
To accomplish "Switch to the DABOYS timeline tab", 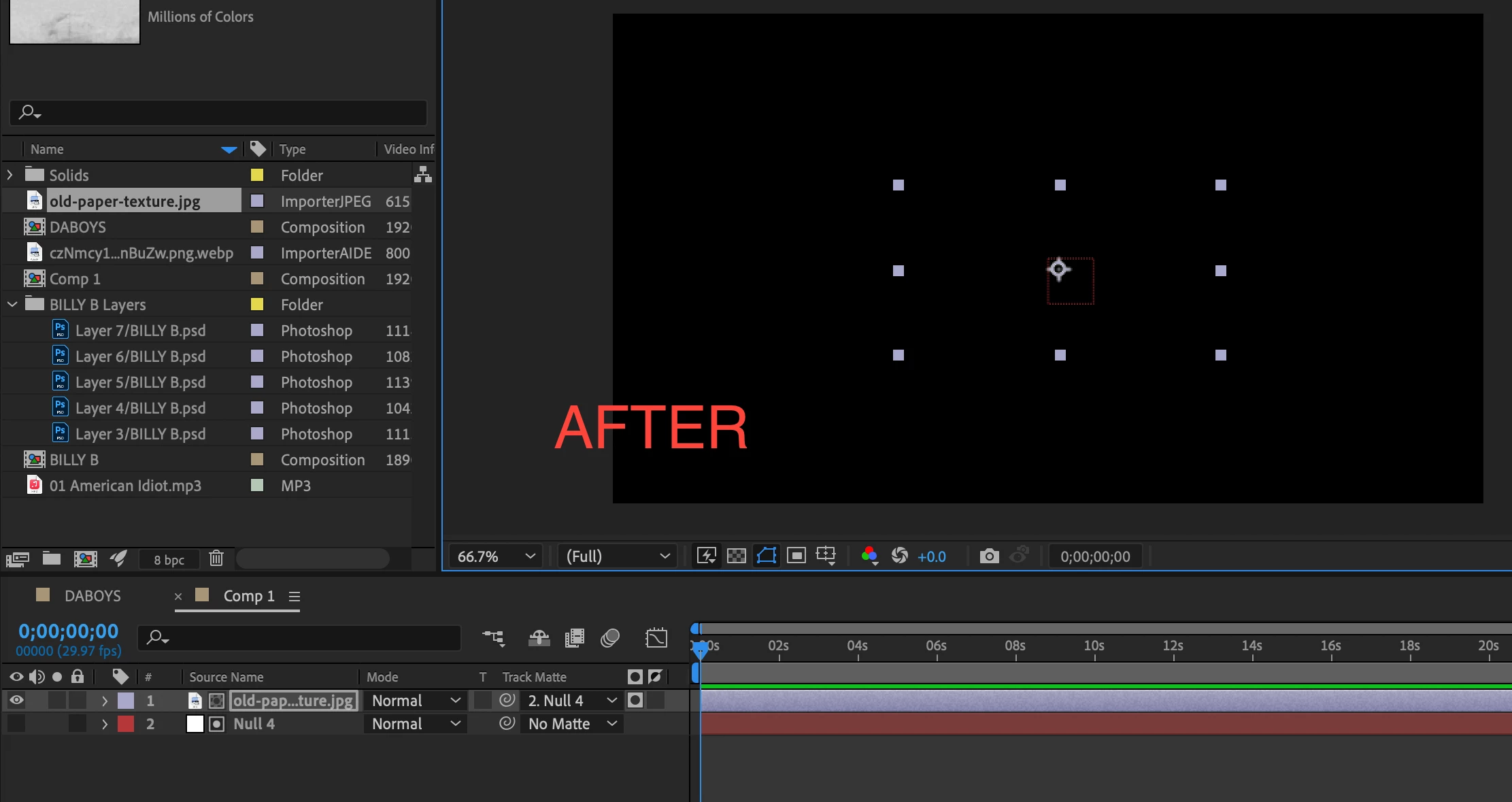I will click(x=93, y=596).
